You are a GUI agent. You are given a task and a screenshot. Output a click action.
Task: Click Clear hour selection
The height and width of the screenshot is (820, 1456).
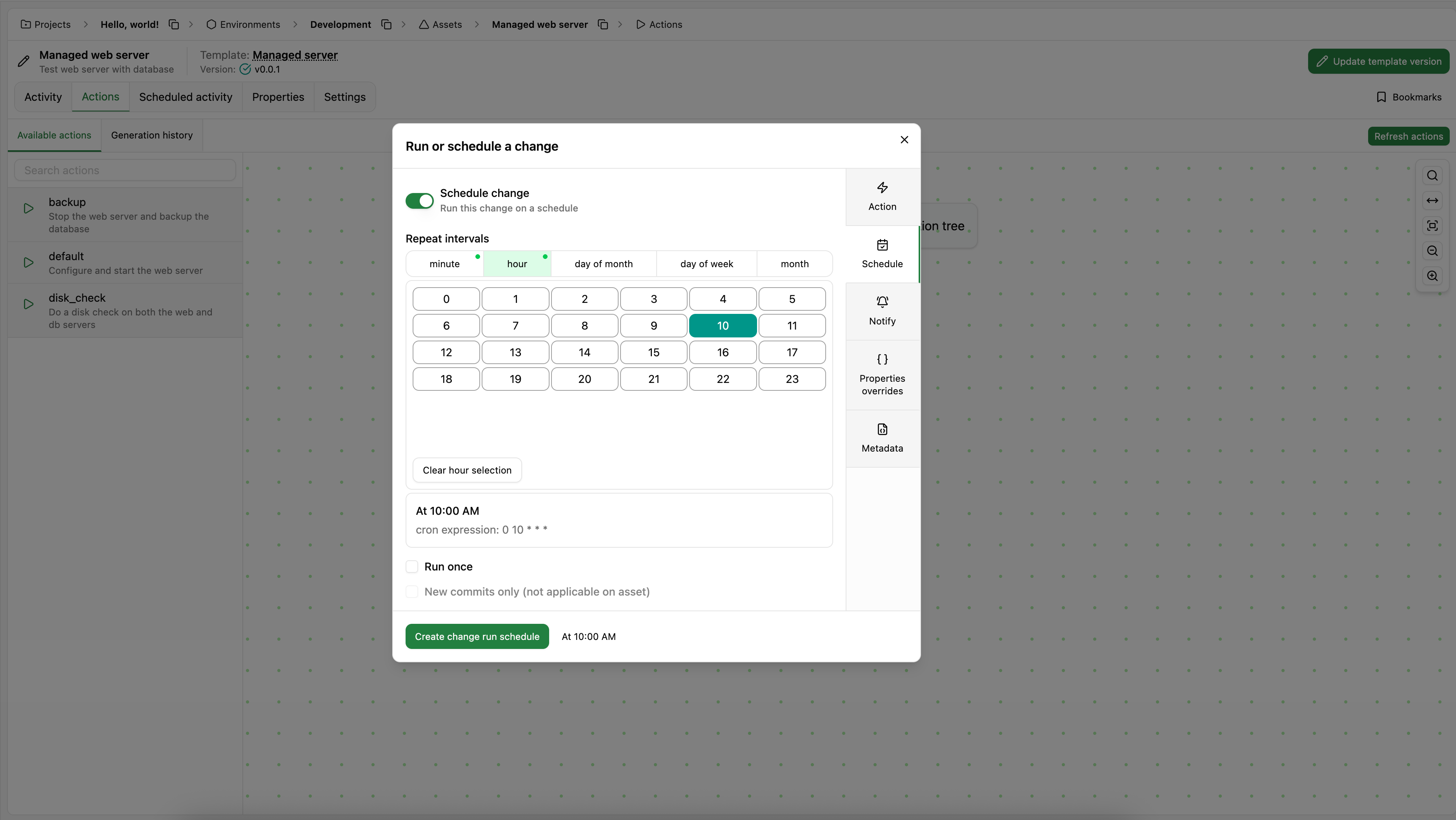point(467,469)
